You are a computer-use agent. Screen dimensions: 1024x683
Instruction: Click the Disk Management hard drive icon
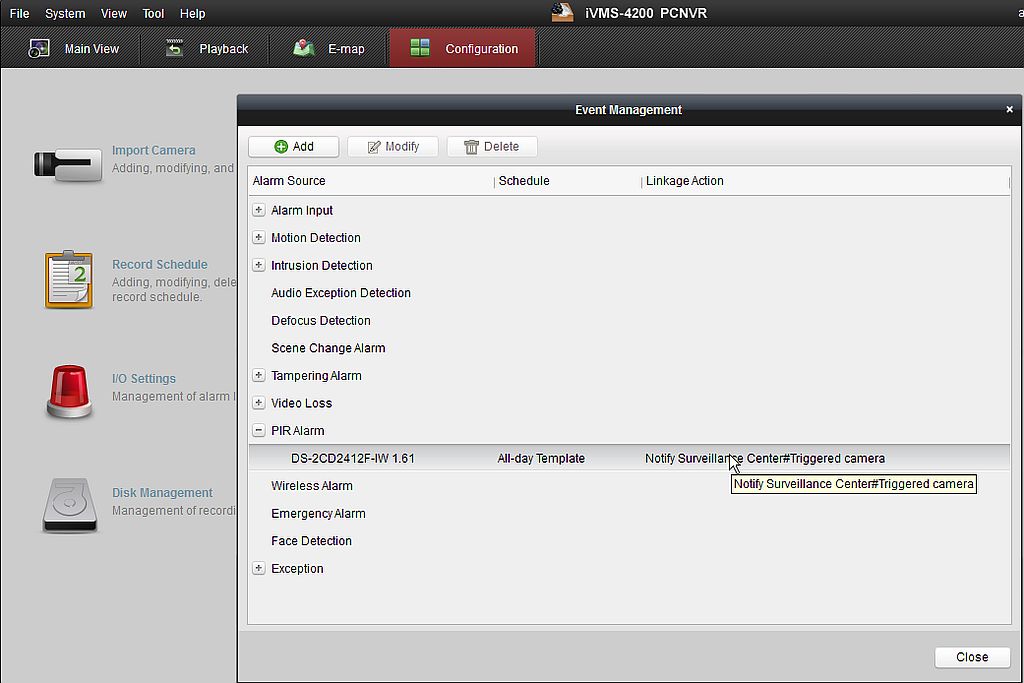(x=70, y=505)
